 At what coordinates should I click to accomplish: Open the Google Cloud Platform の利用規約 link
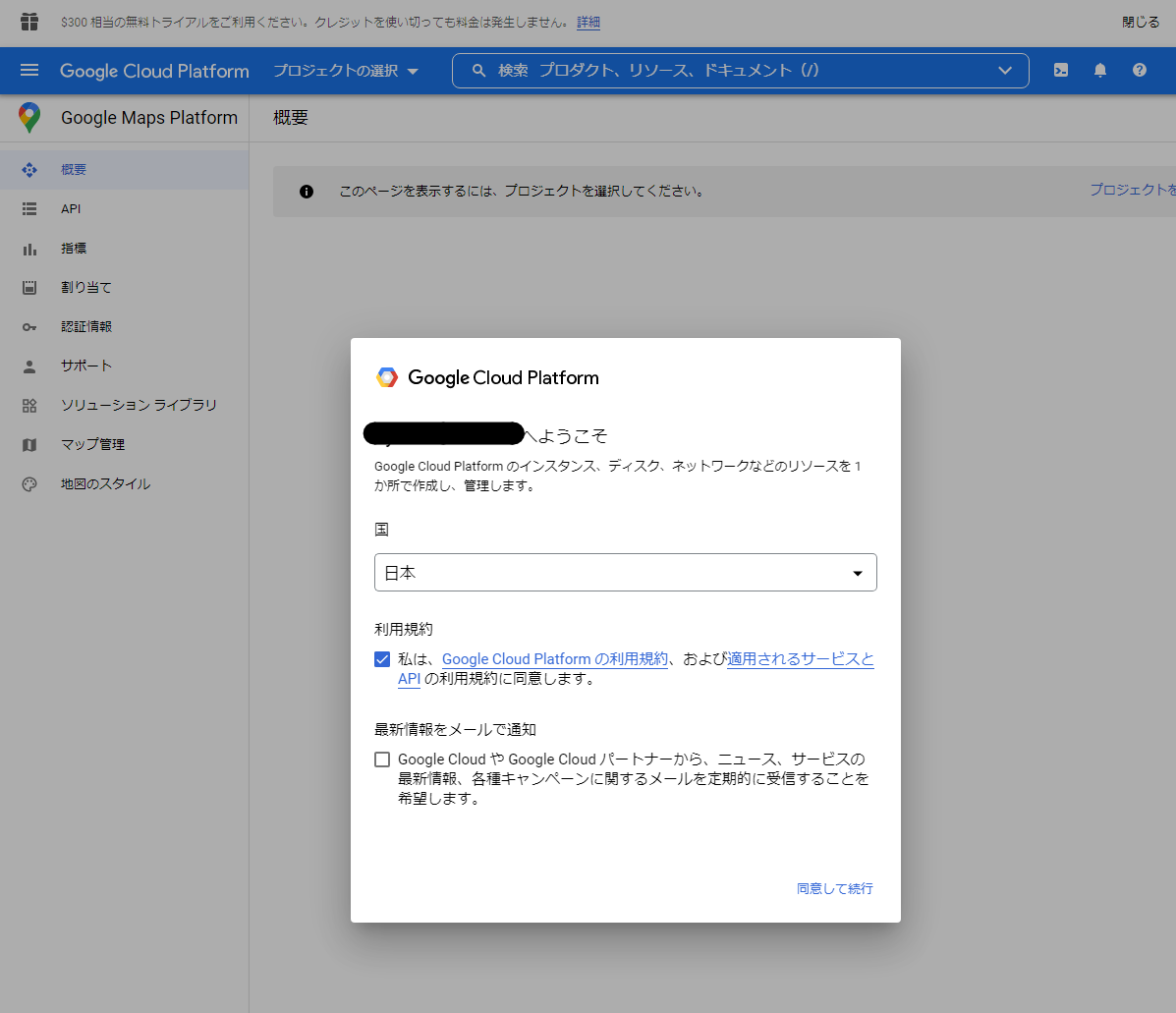click(x=555, y=659)
